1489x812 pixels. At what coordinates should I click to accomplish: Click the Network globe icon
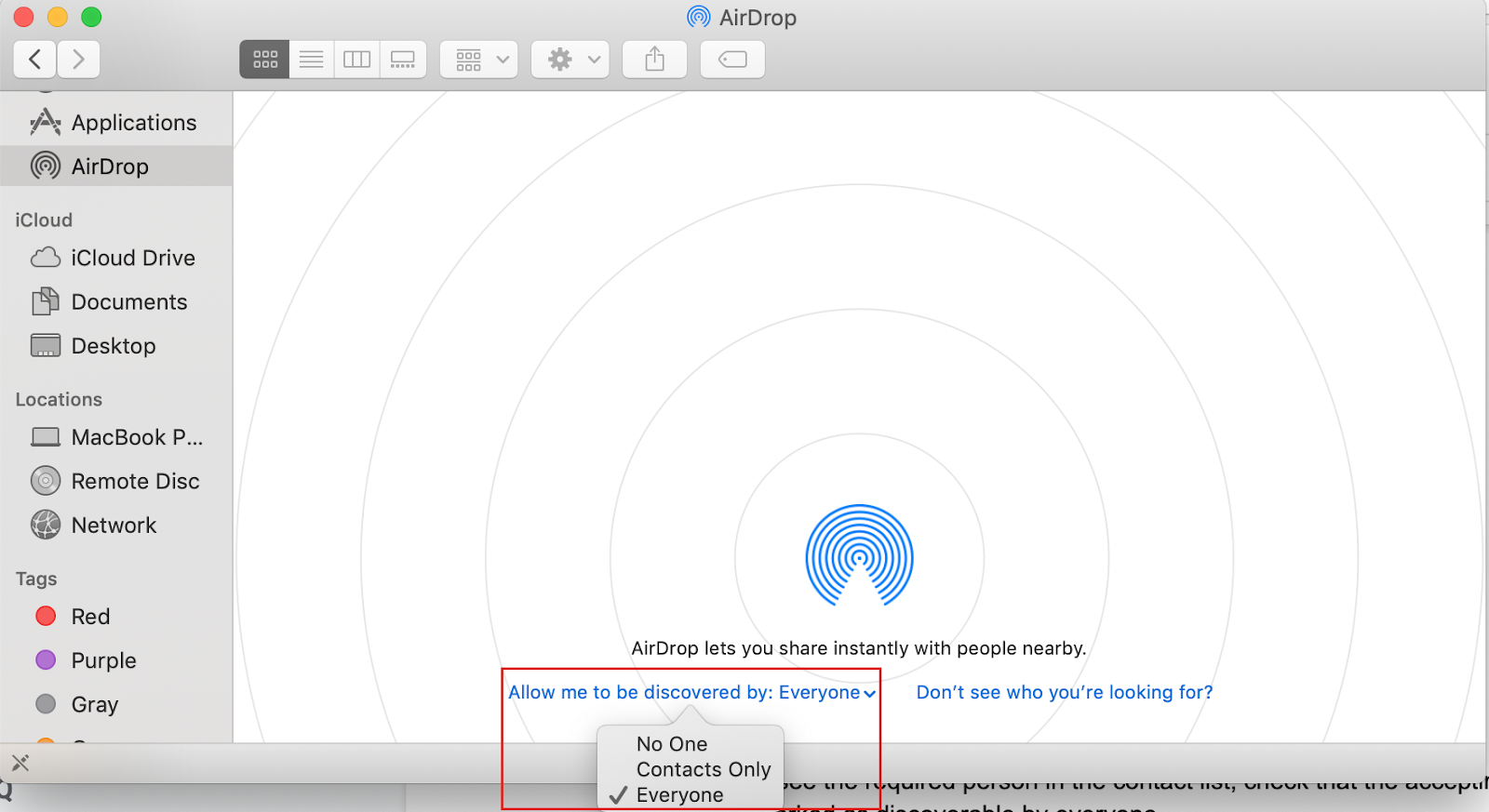click(46, 525)
